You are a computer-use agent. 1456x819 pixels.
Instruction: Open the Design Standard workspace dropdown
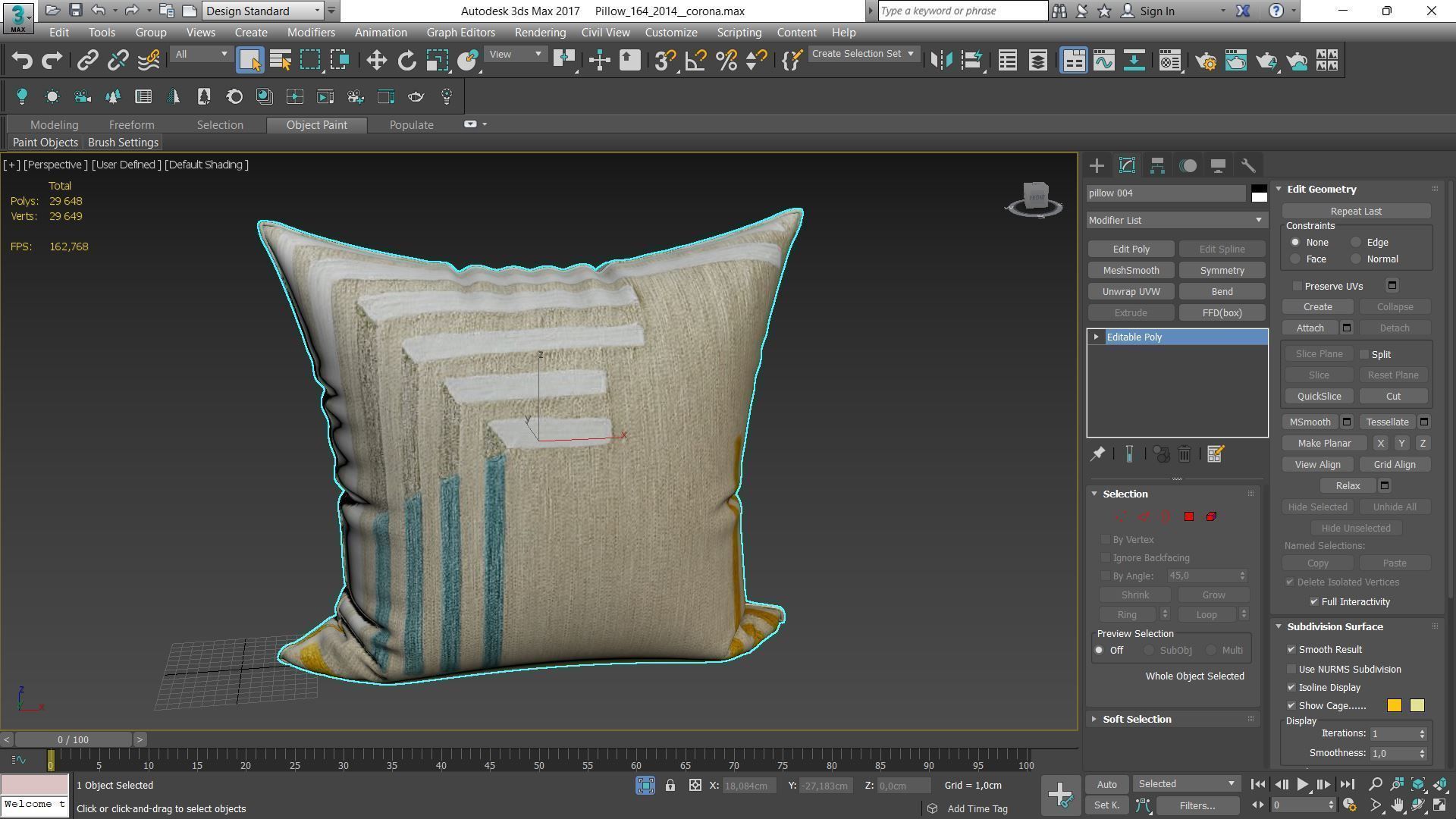(x=263, y=11)
